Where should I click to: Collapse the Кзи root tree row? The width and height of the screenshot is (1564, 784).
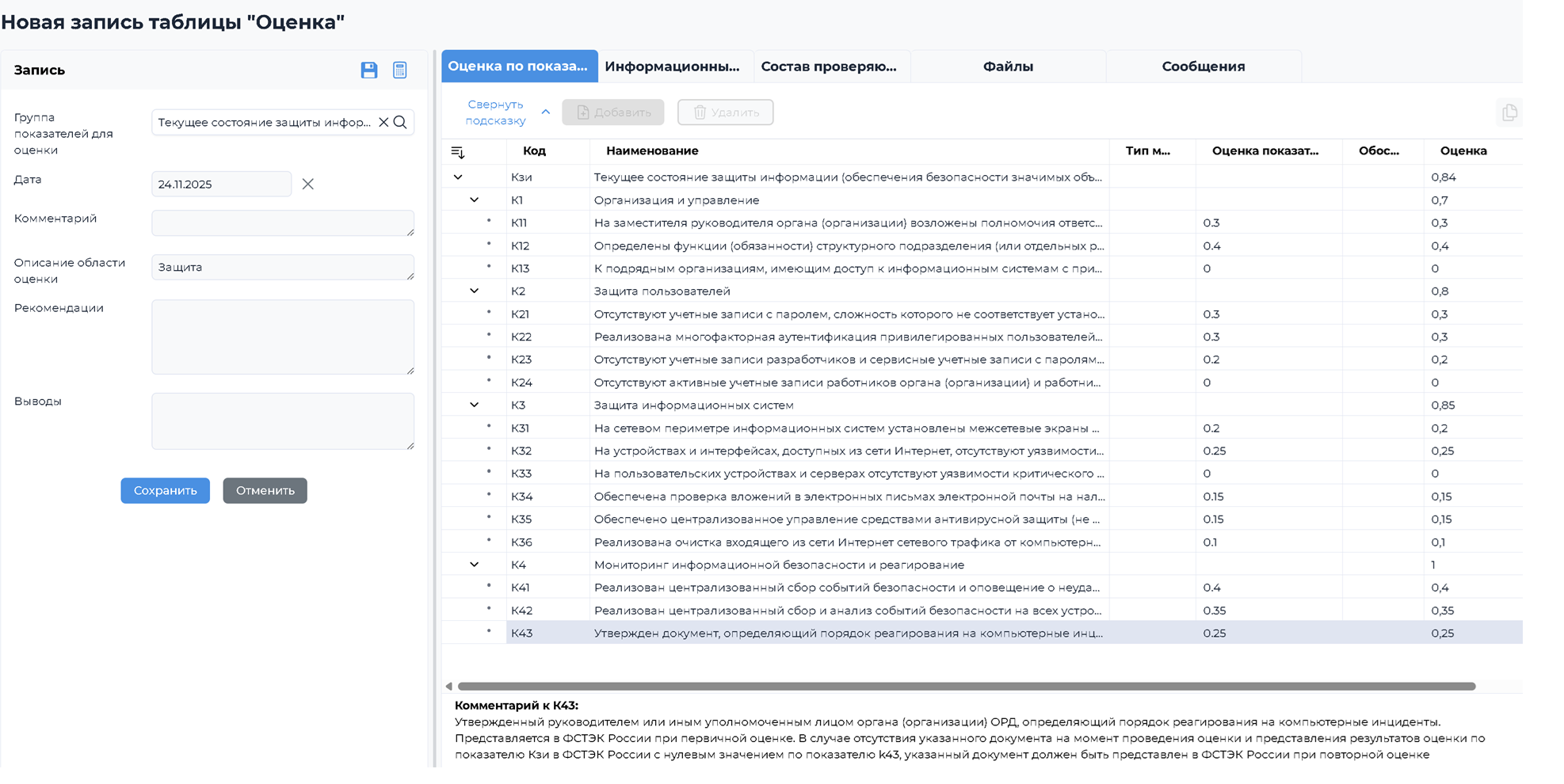coord(458,177)
